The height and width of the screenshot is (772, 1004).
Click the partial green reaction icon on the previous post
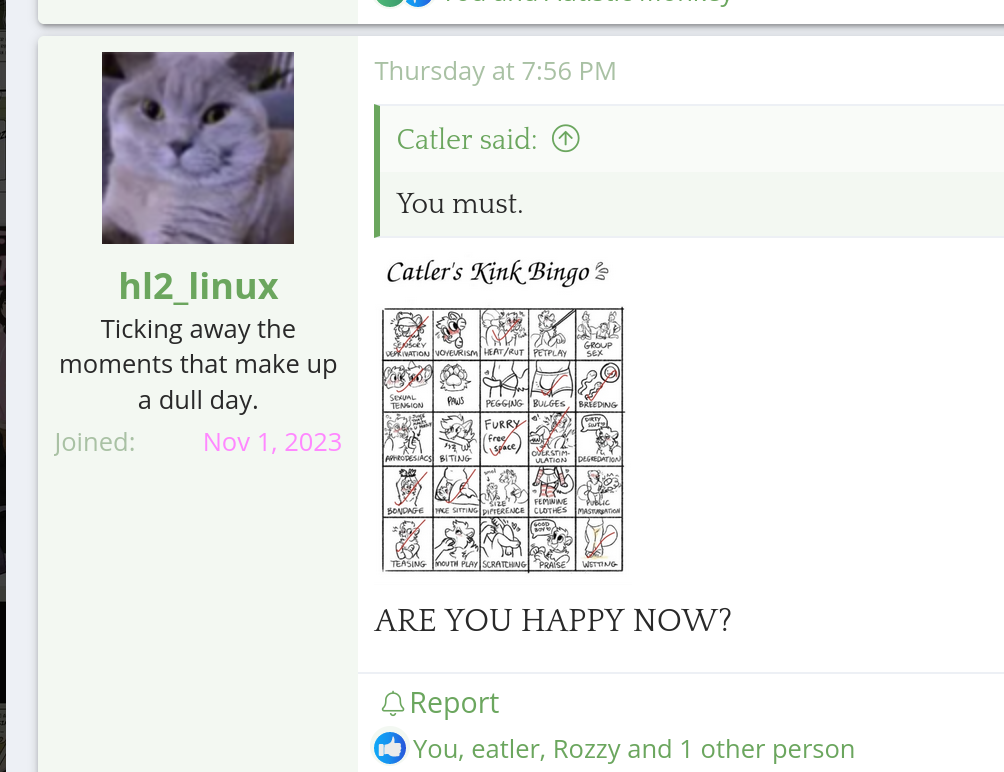389,3
